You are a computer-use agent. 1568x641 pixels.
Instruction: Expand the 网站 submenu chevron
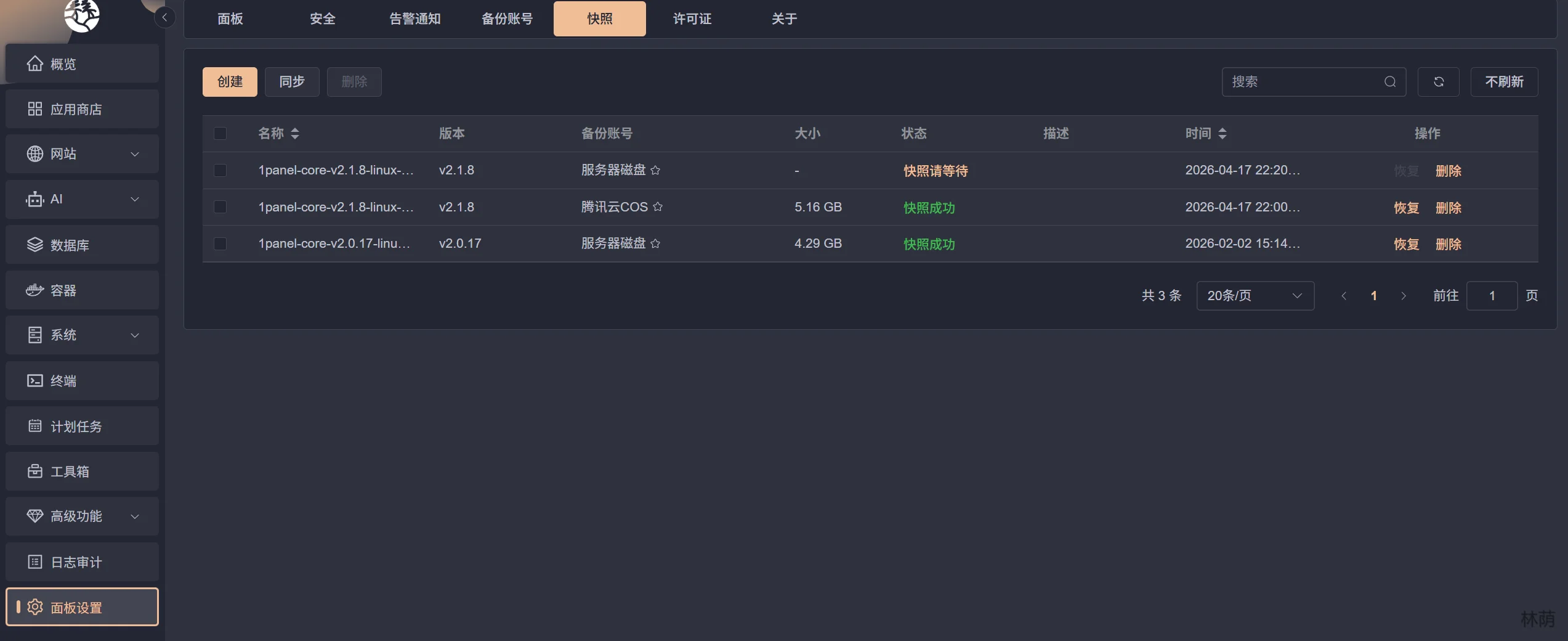coord(135,154)
